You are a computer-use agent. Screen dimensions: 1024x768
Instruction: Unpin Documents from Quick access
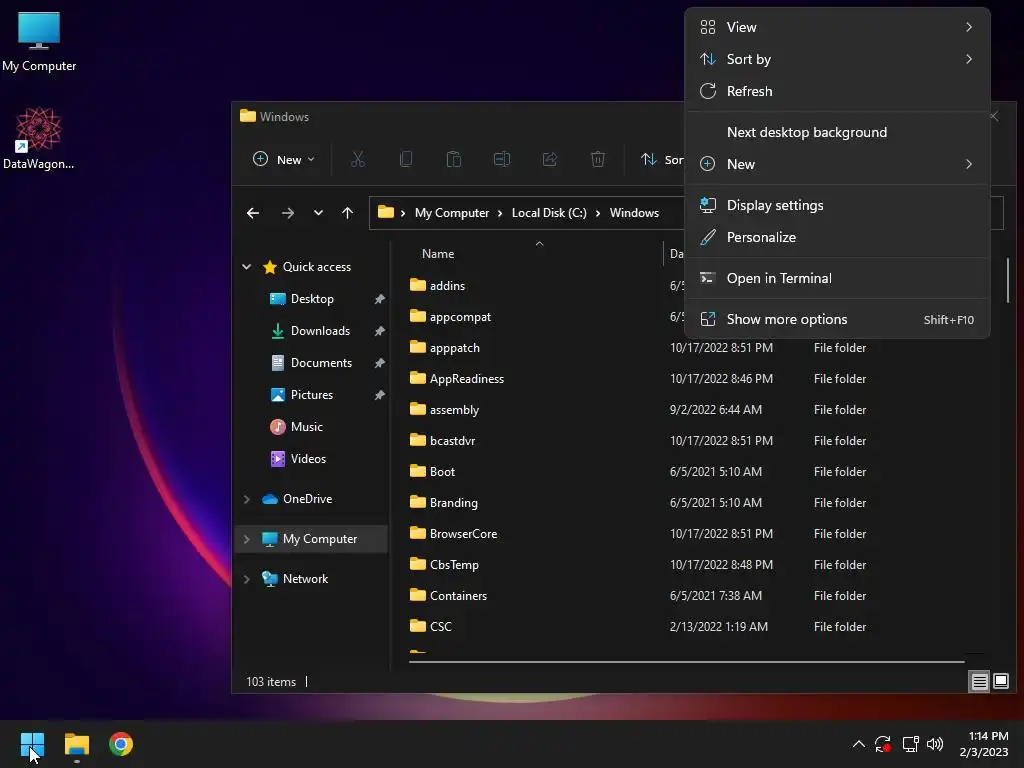click(379, 363)
